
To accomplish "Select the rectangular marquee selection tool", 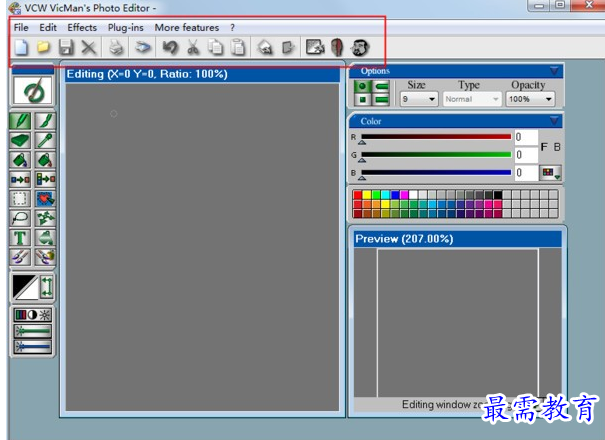I will (20, 198).
